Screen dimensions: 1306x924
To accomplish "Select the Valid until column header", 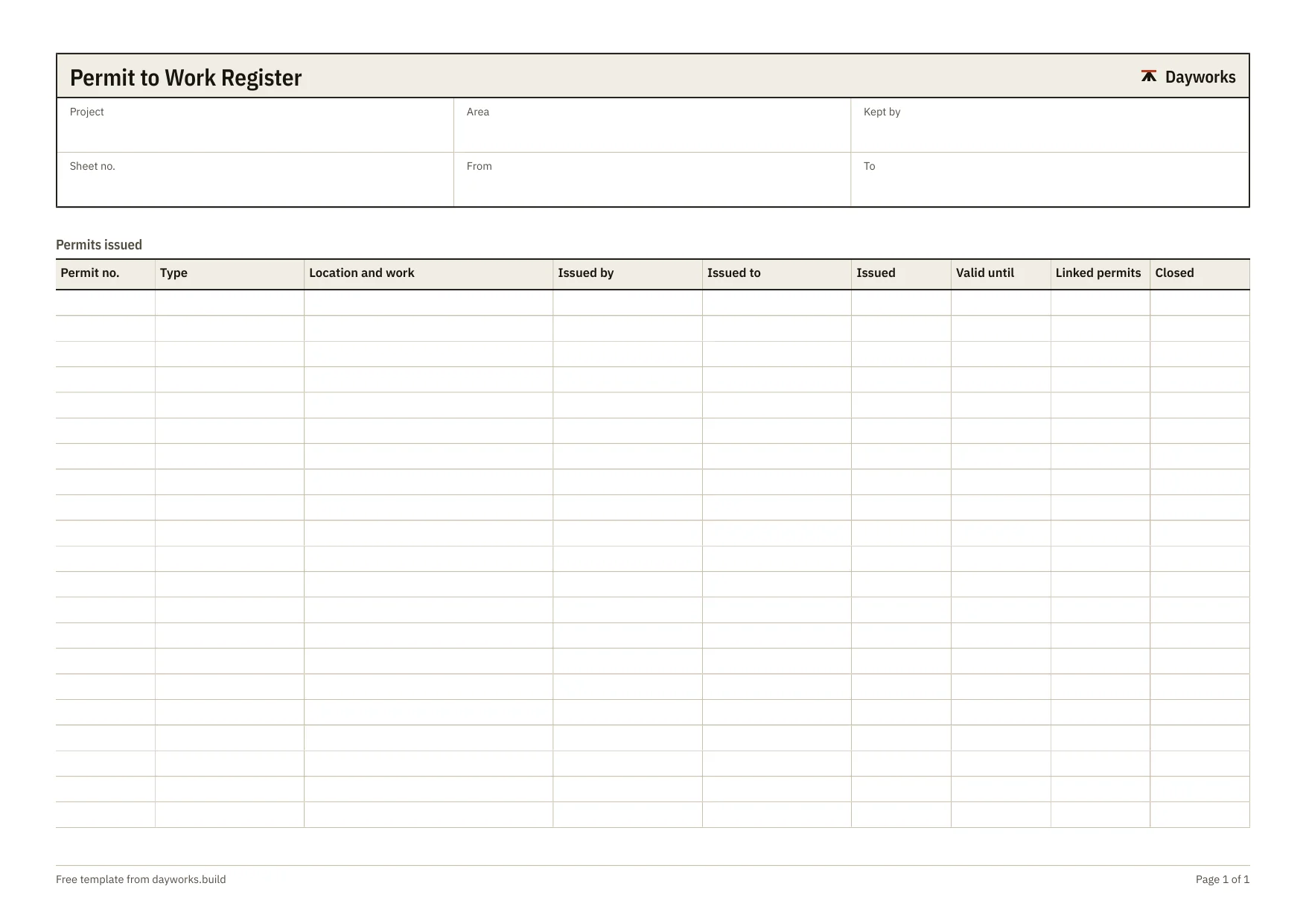I will point(1001,274).
